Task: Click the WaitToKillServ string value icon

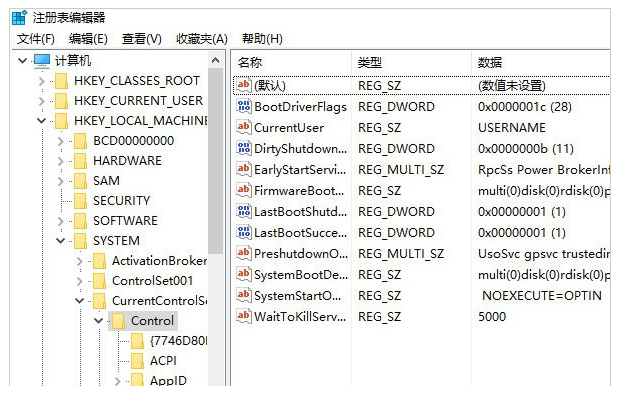Action: pyautogui.click(x=243, y=316)
